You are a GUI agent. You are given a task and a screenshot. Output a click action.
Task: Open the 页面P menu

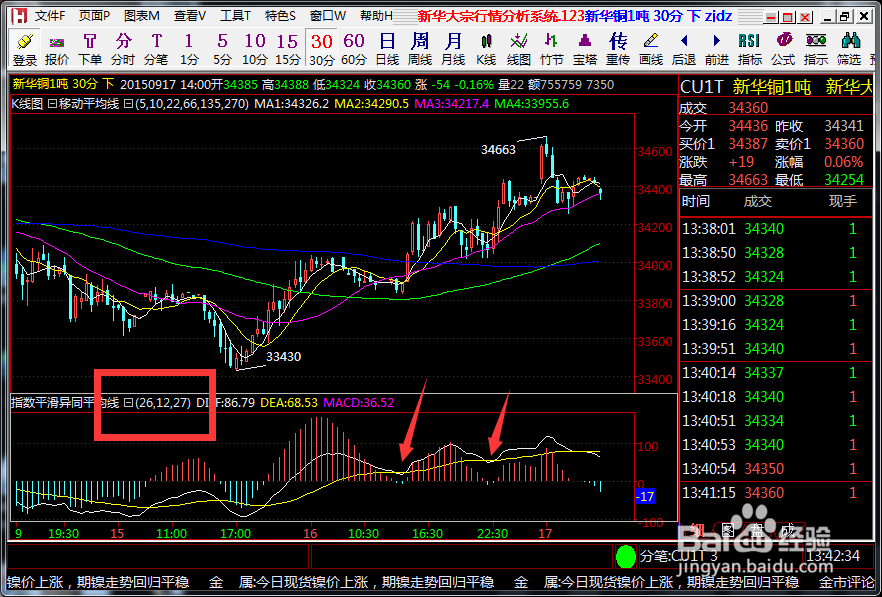tap(94, 16)
